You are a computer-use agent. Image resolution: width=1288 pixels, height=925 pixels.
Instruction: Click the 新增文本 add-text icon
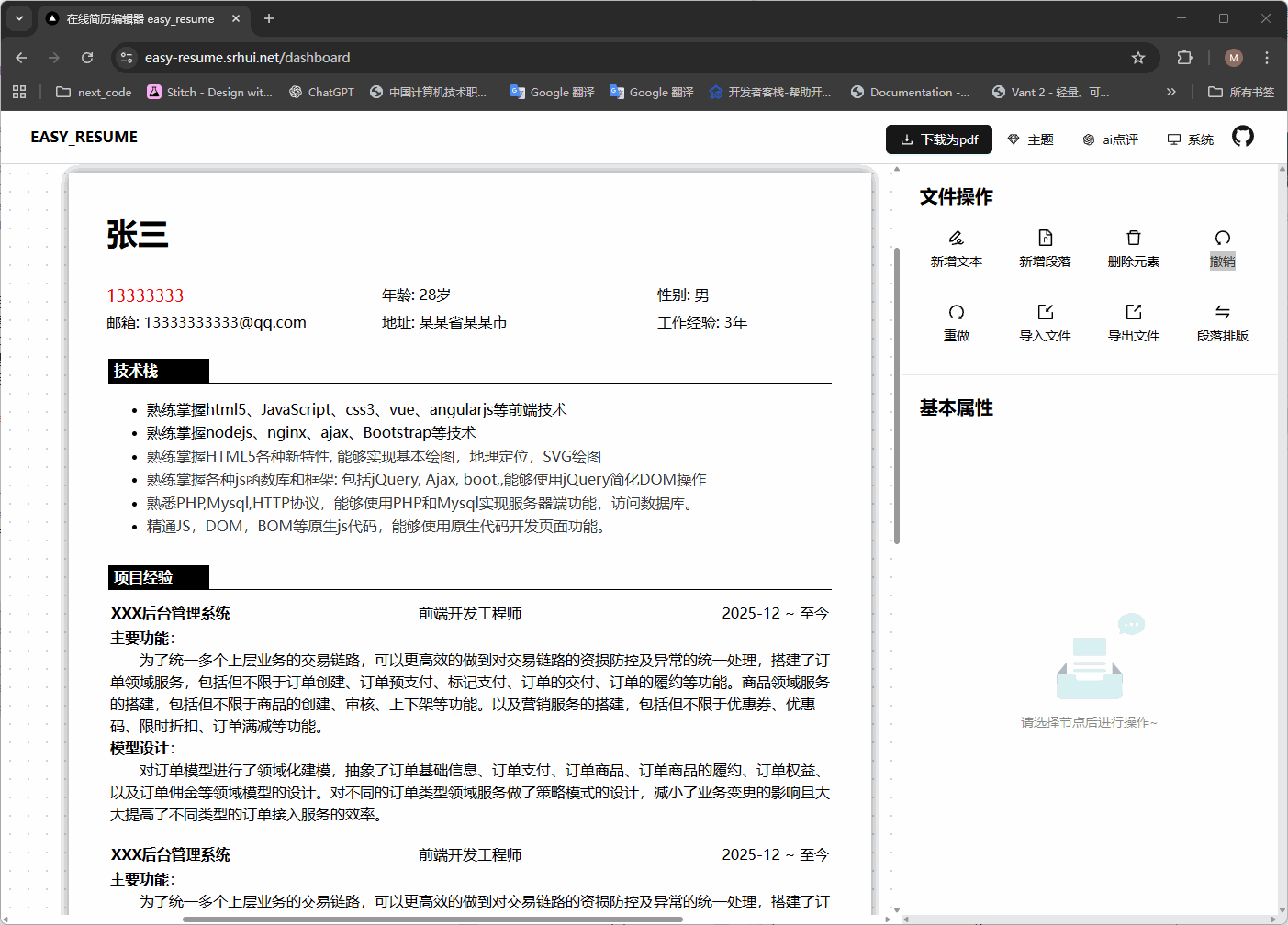coord(956,238)
